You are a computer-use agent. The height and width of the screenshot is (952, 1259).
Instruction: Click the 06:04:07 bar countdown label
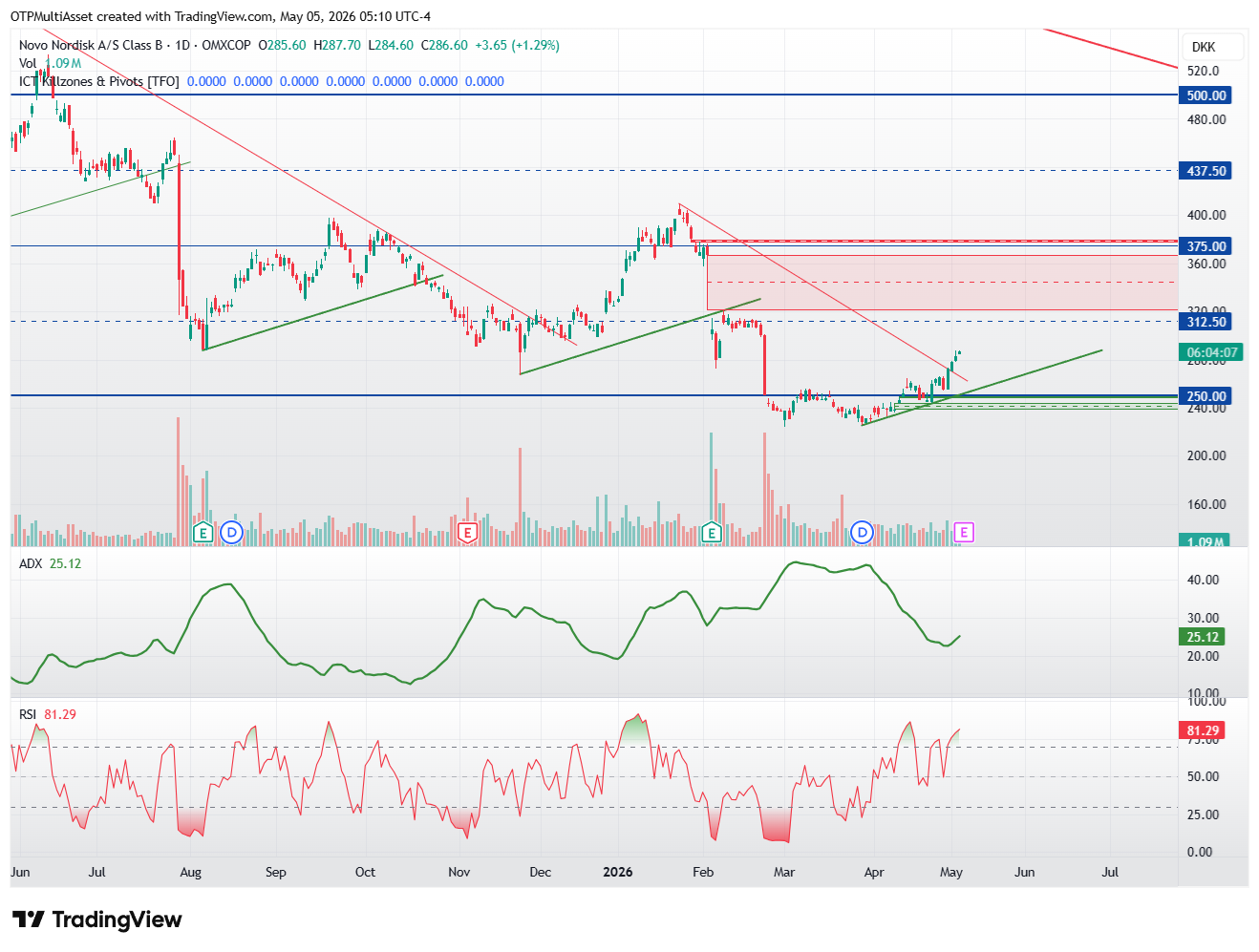point(1211,352)
